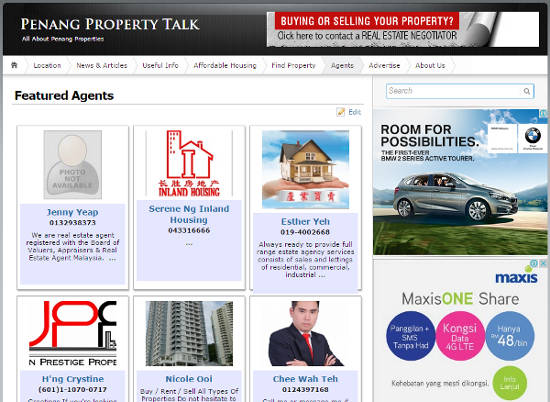Open the Esther Yeh agent link
This screenshot has width=550, height=402.
[305, 222]
